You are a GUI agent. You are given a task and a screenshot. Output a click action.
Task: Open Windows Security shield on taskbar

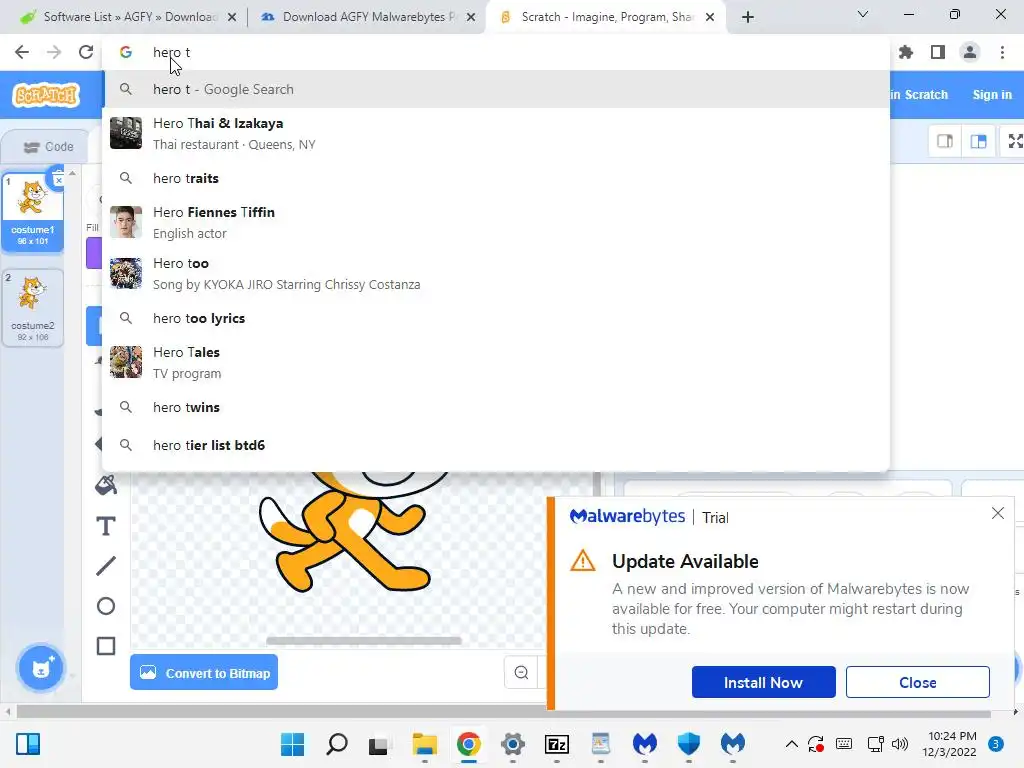[x=688, y=744]
